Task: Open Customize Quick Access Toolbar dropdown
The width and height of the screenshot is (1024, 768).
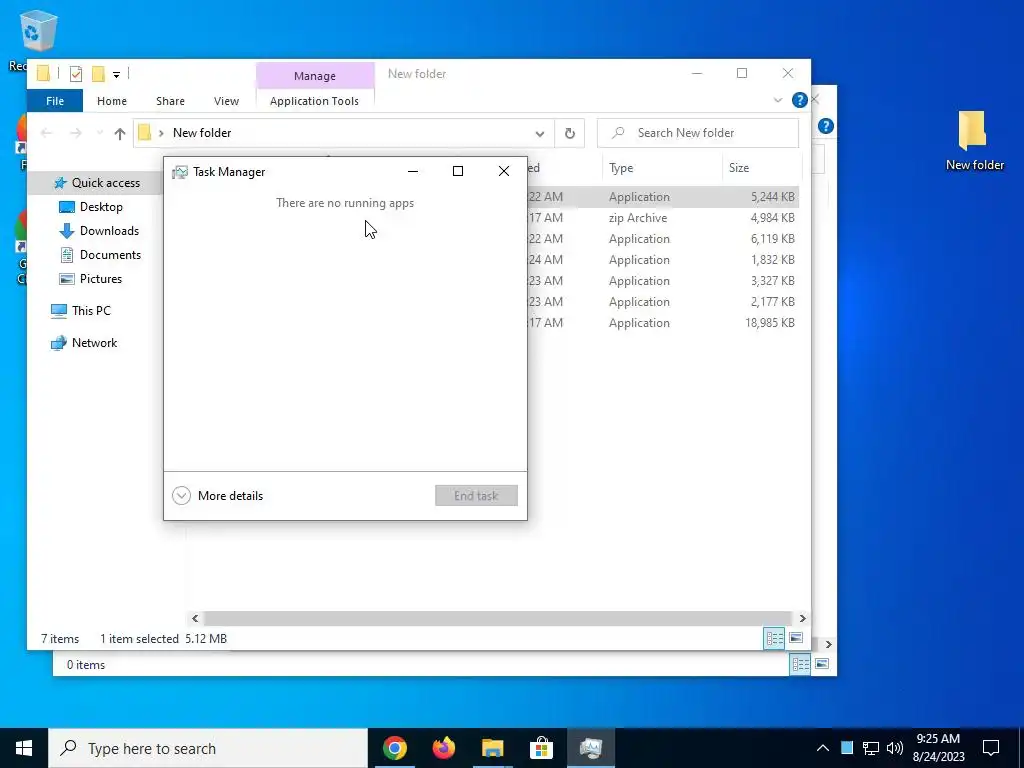Action: (x=116, y=74)
